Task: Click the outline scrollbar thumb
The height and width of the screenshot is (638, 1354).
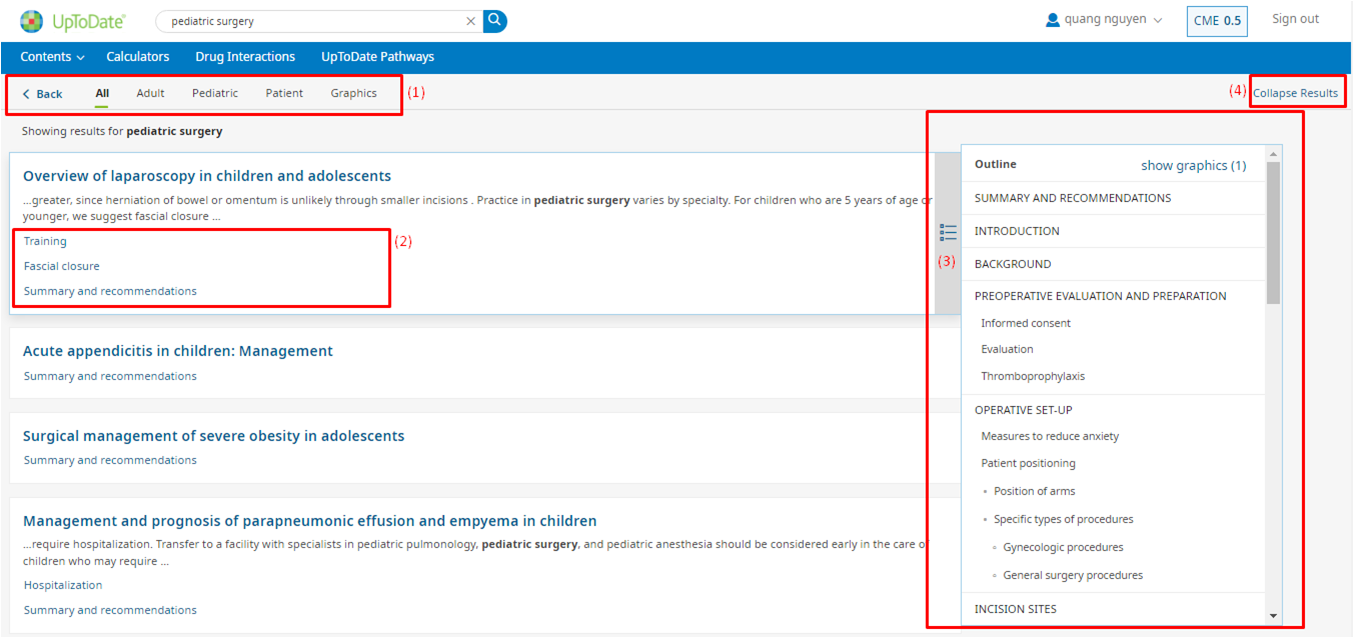Action: click(1273, 232)
